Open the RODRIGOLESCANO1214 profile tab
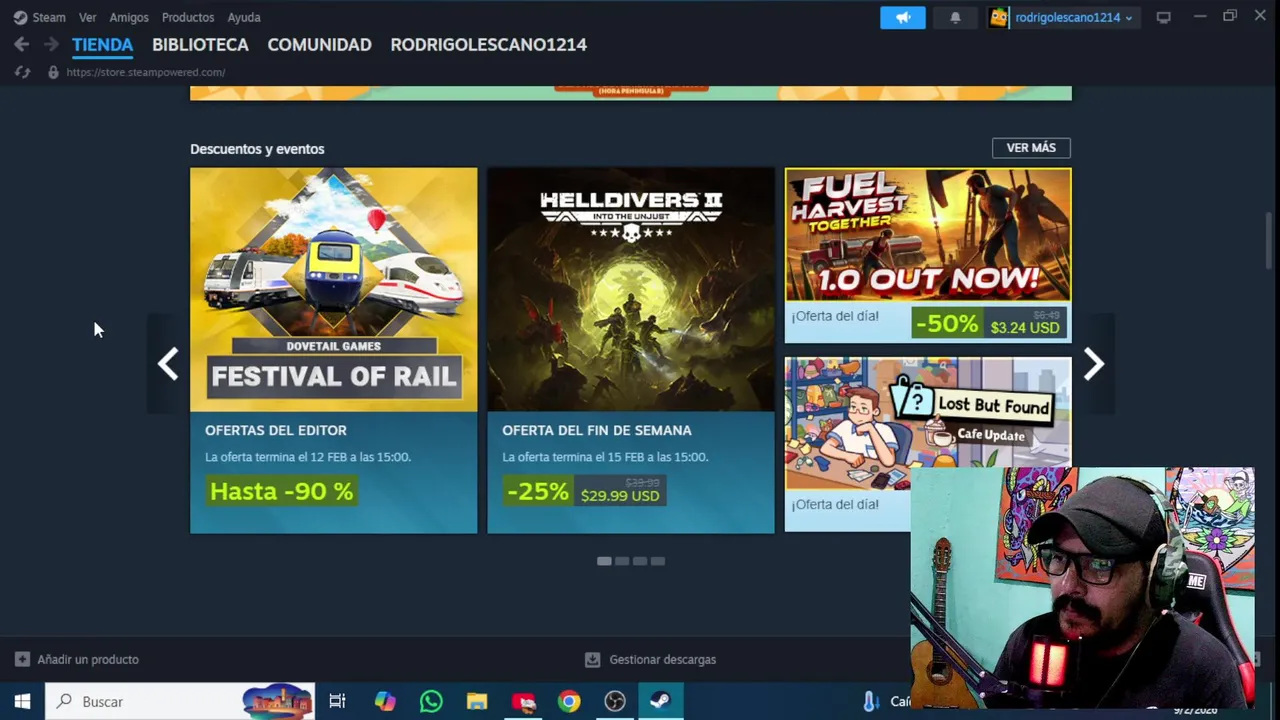This screenshot has height=720, width=1280. pyautogui.click(x=488, y=44)
